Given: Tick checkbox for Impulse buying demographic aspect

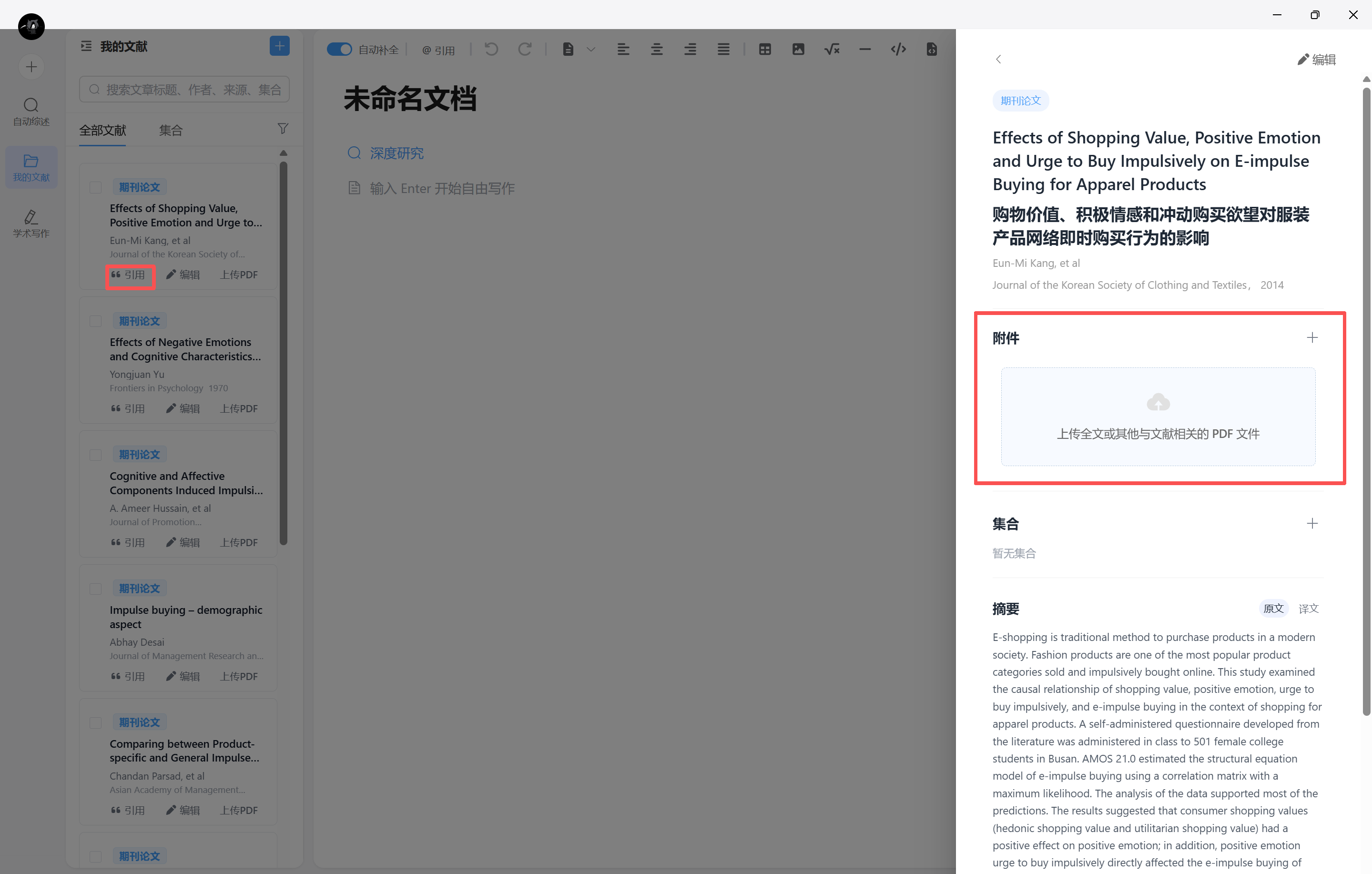Looking at the screenshot, I should 96,589.
